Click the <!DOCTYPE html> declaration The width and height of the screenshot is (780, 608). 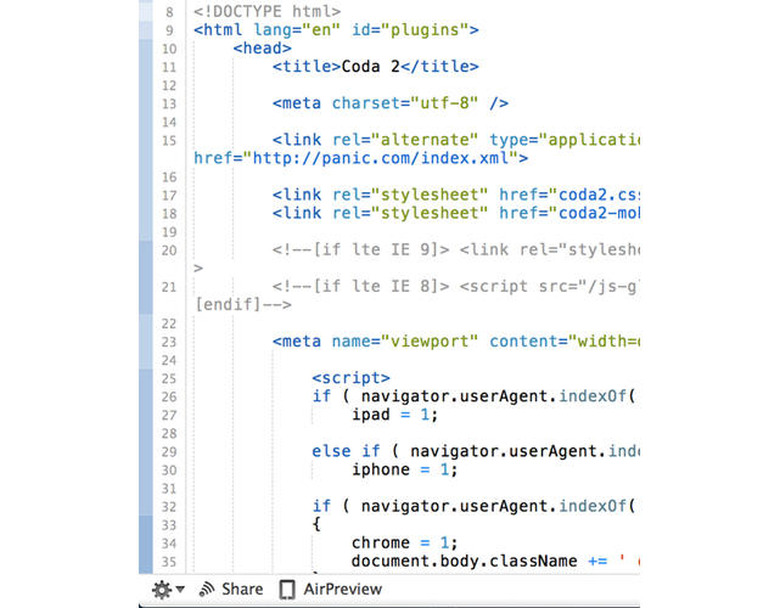click(x=267, y=11)
